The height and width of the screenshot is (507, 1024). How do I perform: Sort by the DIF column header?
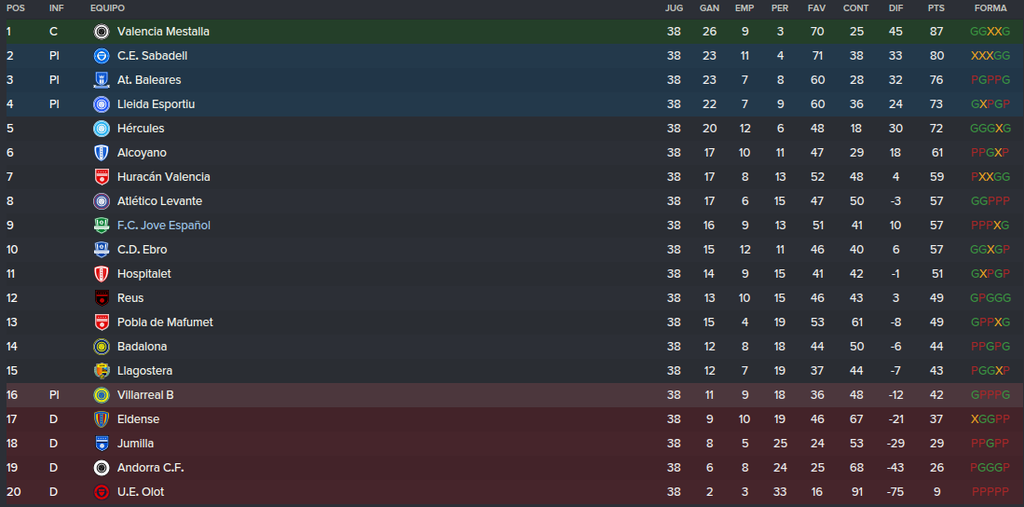[896, 8]
